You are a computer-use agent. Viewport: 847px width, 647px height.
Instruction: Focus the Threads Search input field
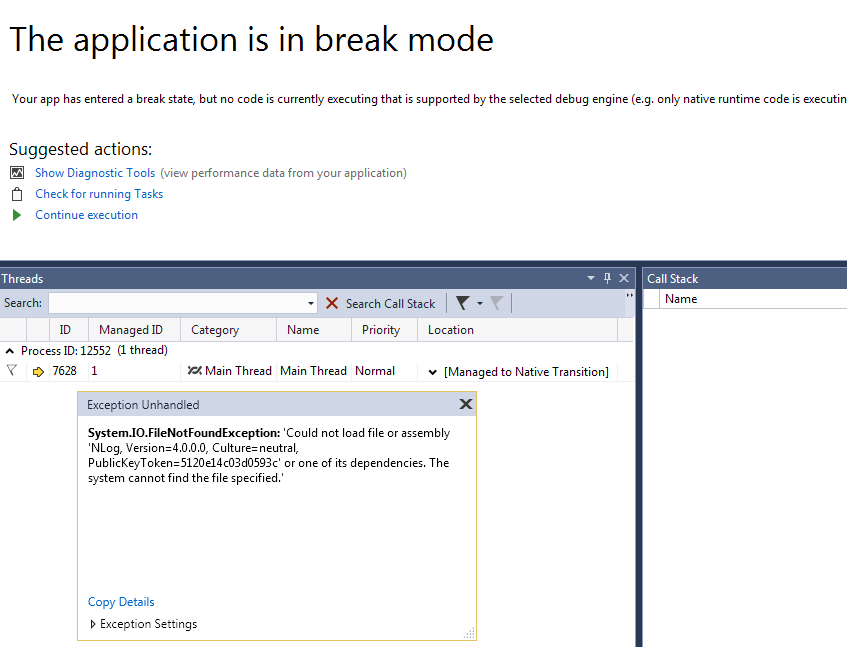177,303
